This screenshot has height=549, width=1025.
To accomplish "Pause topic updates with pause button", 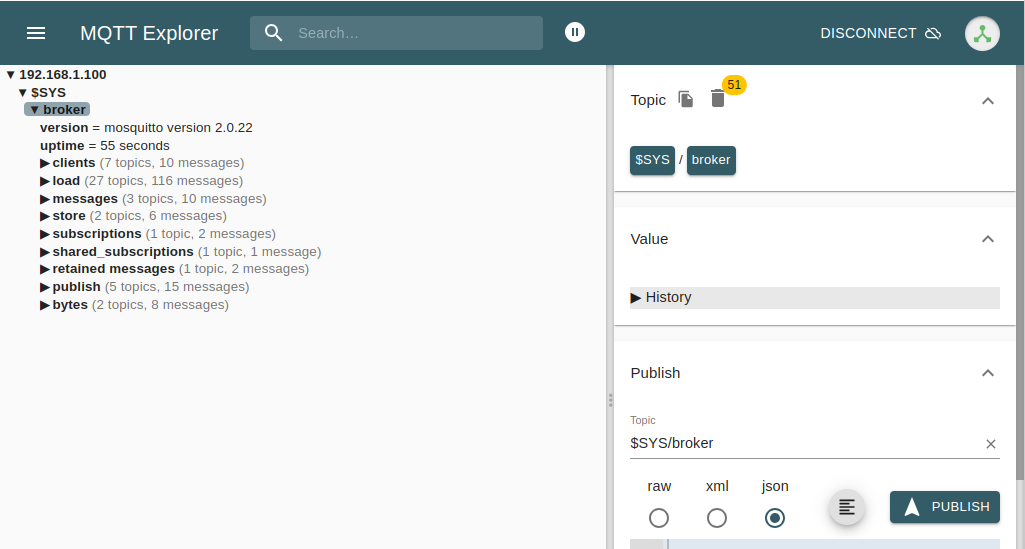I will [x=575, y=32].
